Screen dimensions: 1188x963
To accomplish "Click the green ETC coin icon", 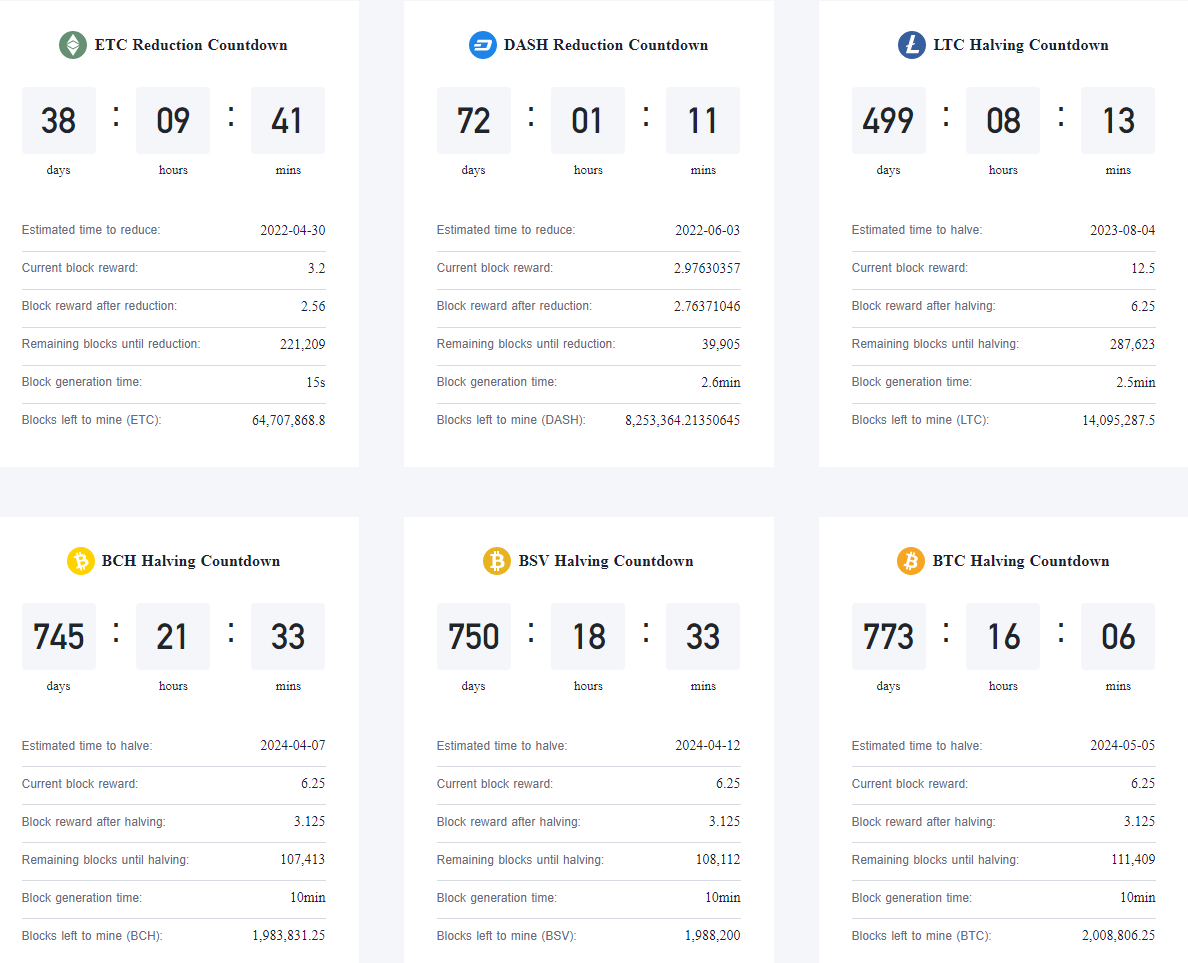I will [x=73, y=45].
